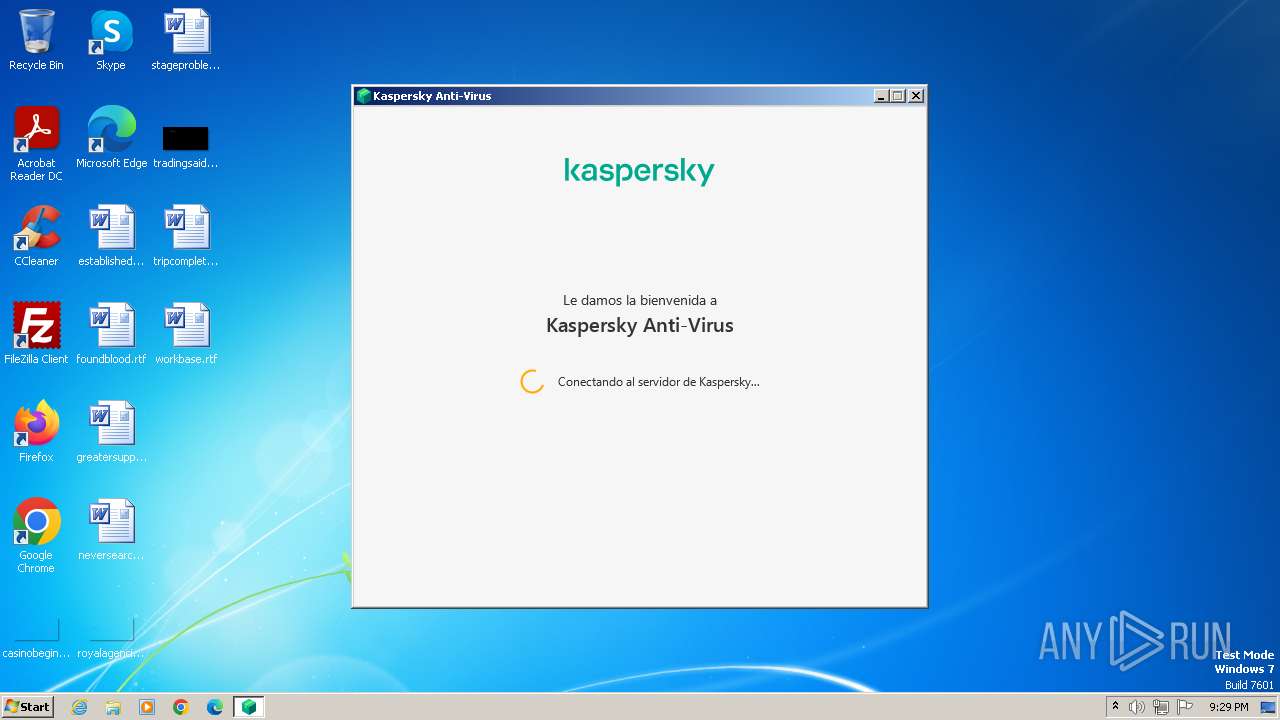Open the network status tray icon
Viewport: 1280px width, 720px height.
coord(1161,707)
